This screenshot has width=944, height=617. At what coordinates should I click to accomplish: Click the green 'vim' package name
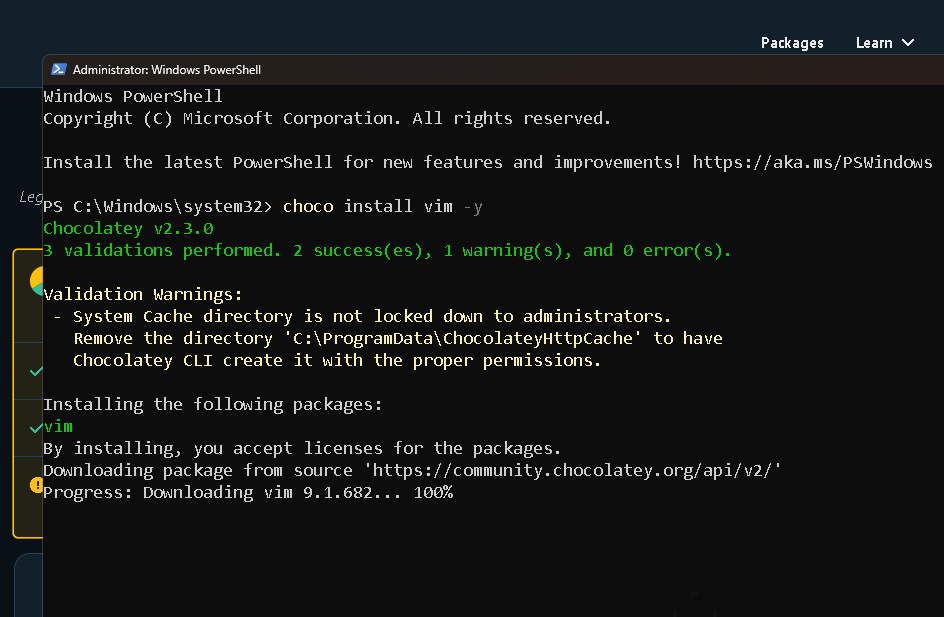[x=58, y=427]
